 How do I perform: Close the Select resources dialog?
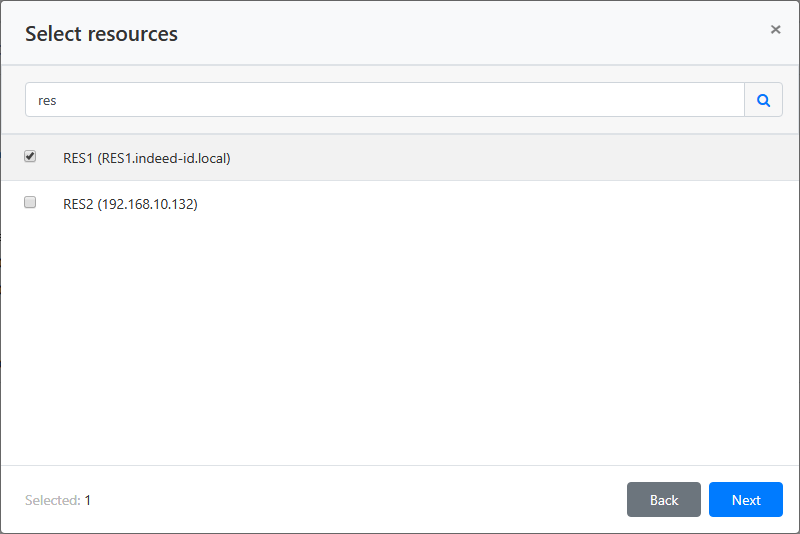pos(775,30)
